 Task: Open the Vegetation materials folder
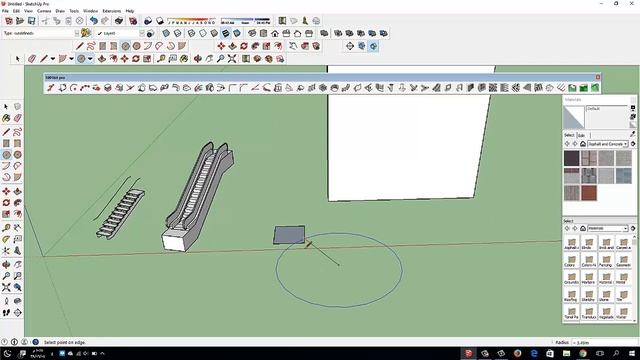coord(606,313)
